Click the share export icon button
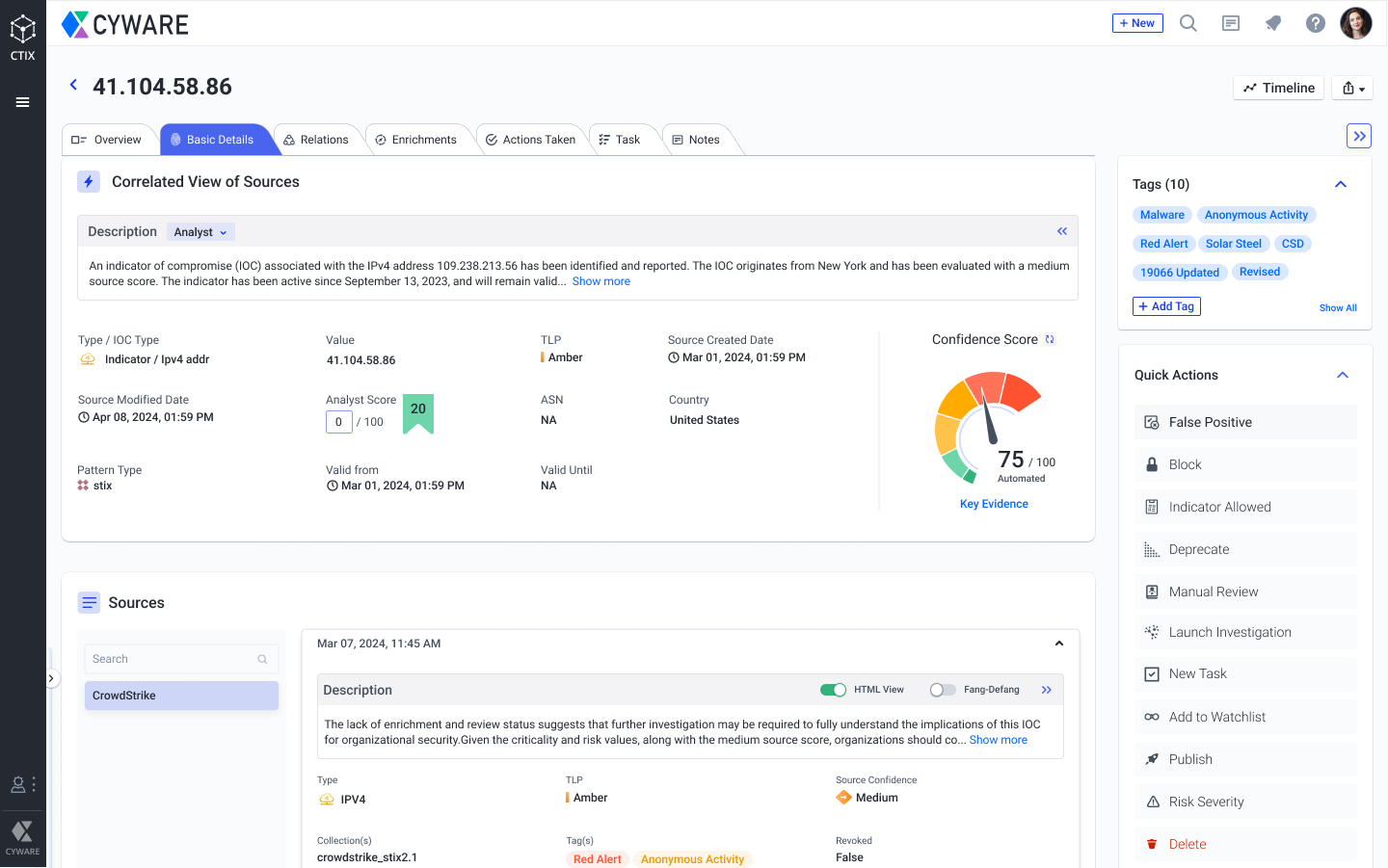The image size is (1388, 868). tap(1352, 88)
